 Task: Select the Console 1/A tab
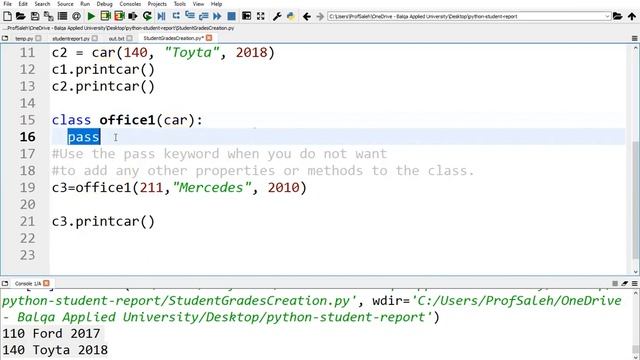coord(28,283)
